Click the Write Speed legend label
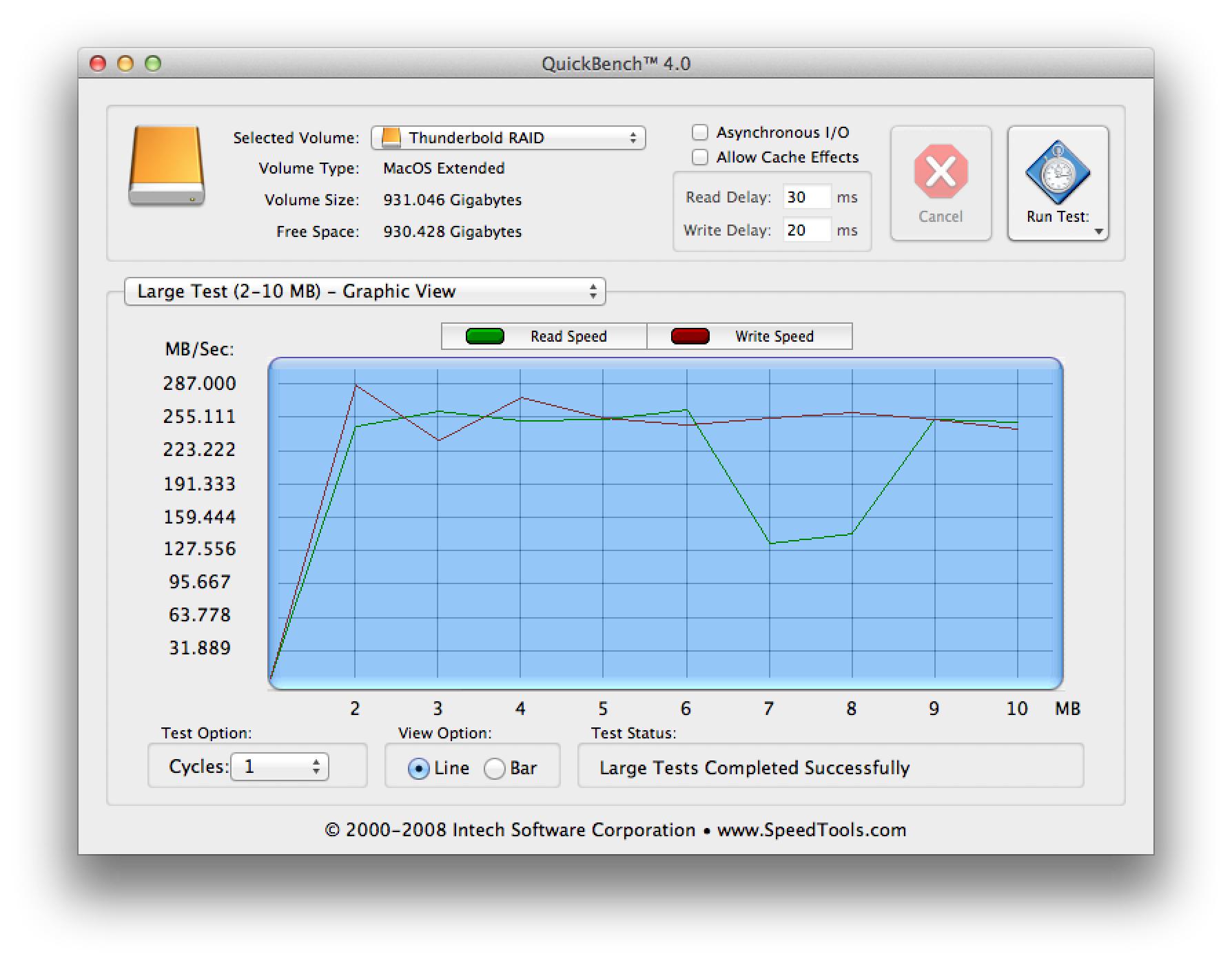This screenshot has height=963, width=1232. click(x=774, y=336)
